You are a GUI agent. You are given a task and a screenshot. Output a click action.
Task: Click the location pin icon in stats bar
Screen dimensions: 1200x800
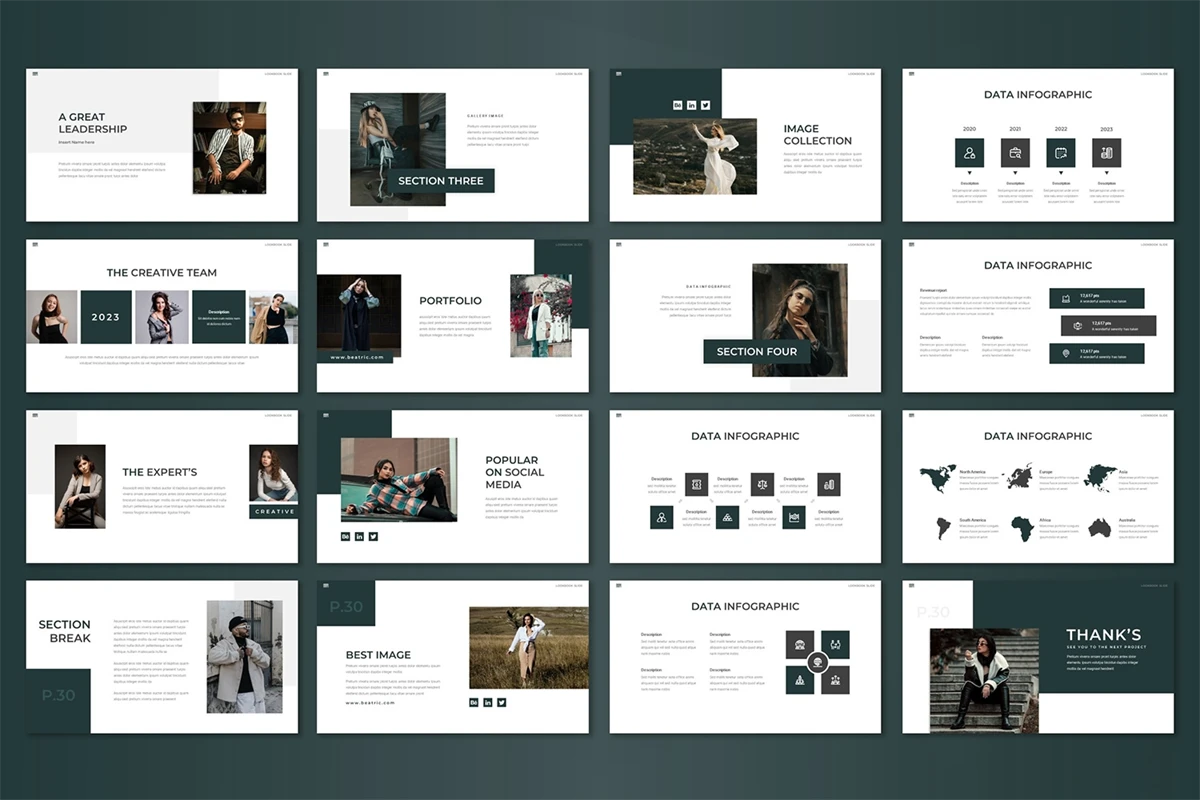tap(1065, 353)
